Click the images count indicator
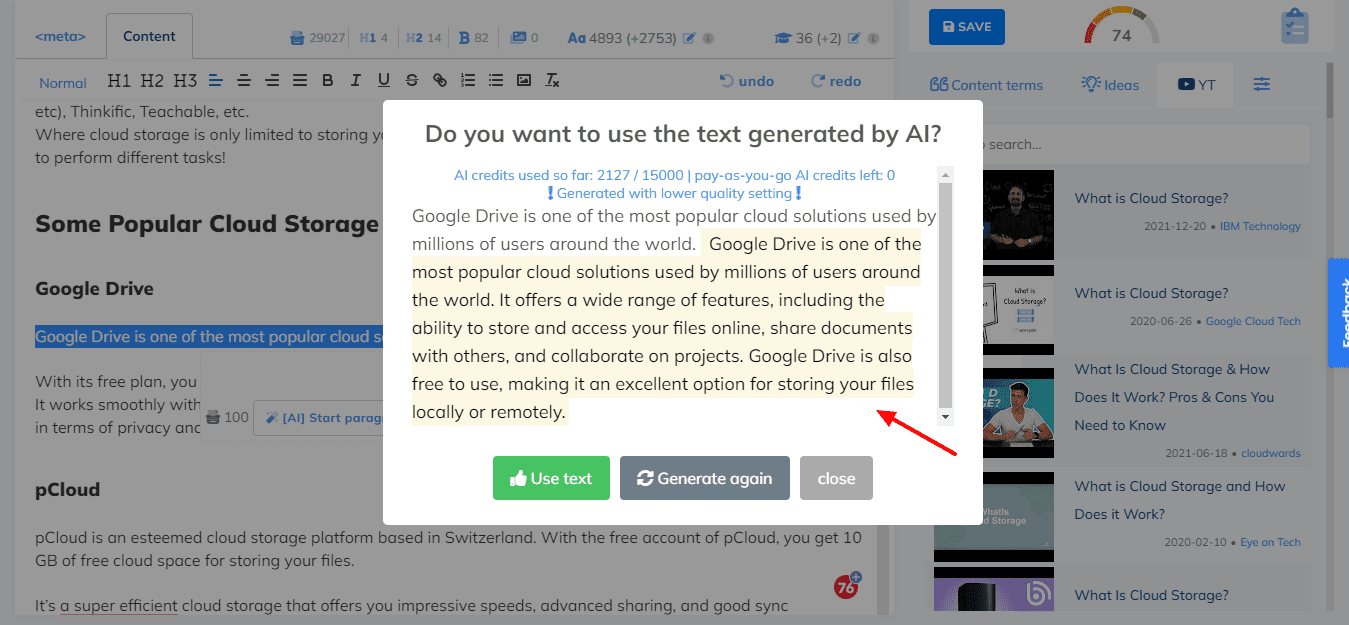The height and width of the screenshot is (625, 1349). (524, 38)
